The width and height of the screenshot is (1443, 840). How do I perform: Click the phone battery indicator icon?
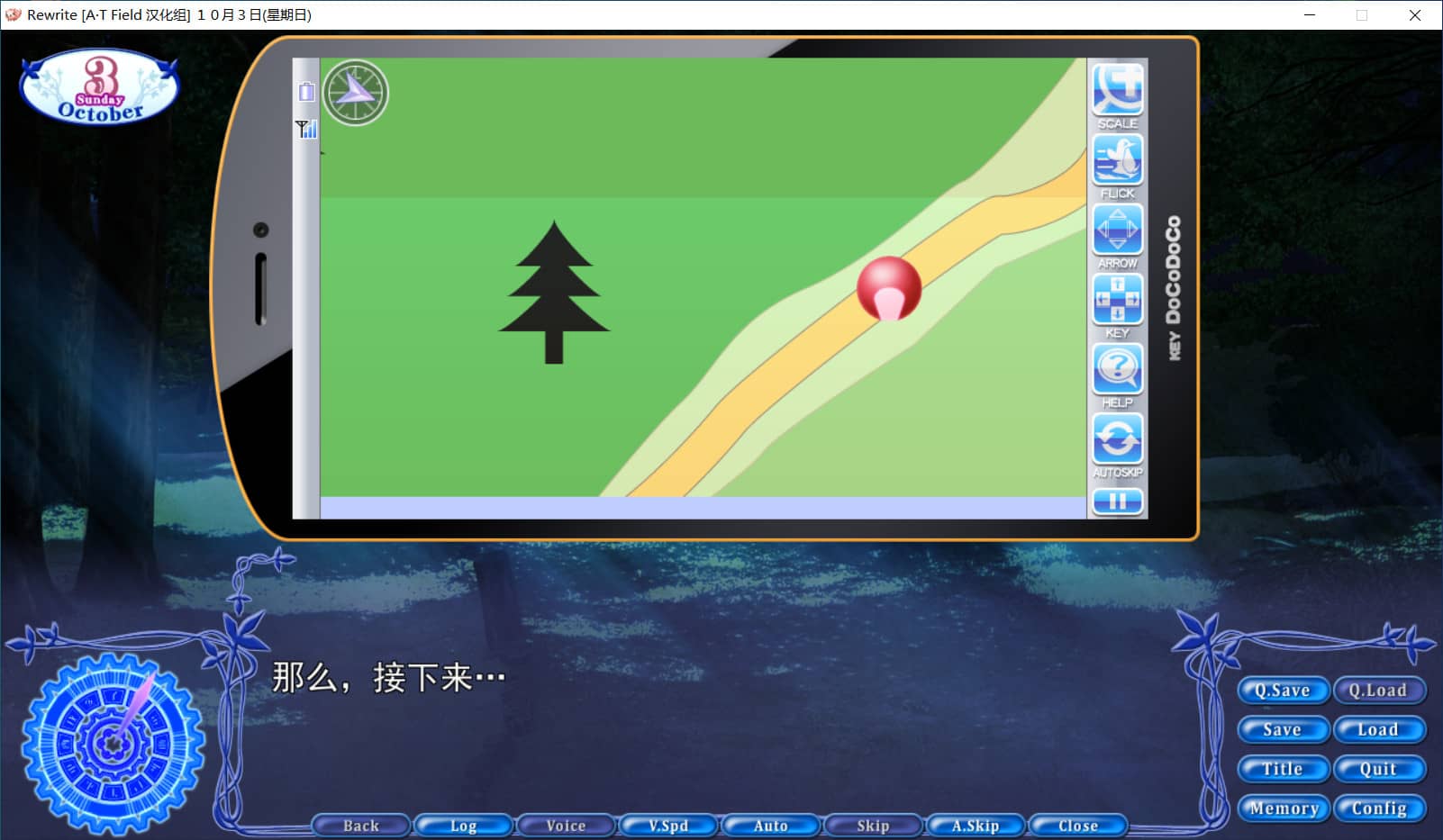306,91
